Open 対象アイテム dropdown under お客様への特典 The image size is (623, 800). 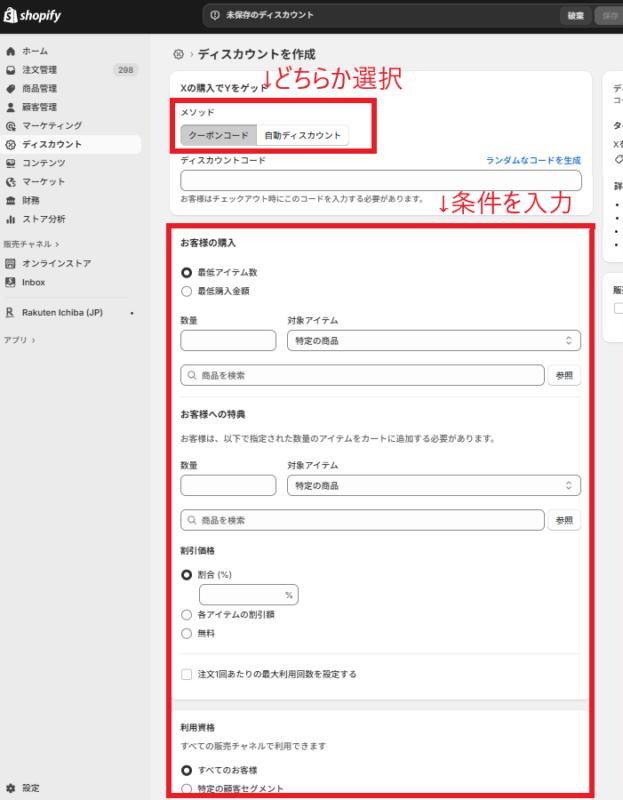433,486
